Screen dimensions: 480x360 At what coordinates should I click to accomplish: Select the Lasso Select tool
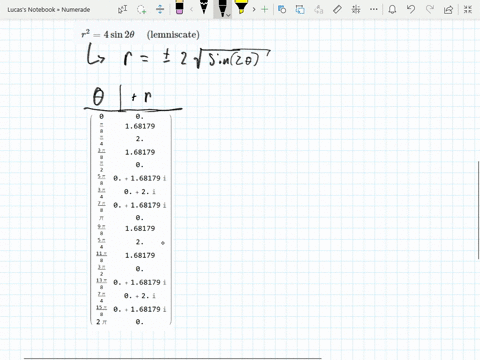tap(142, 9)
